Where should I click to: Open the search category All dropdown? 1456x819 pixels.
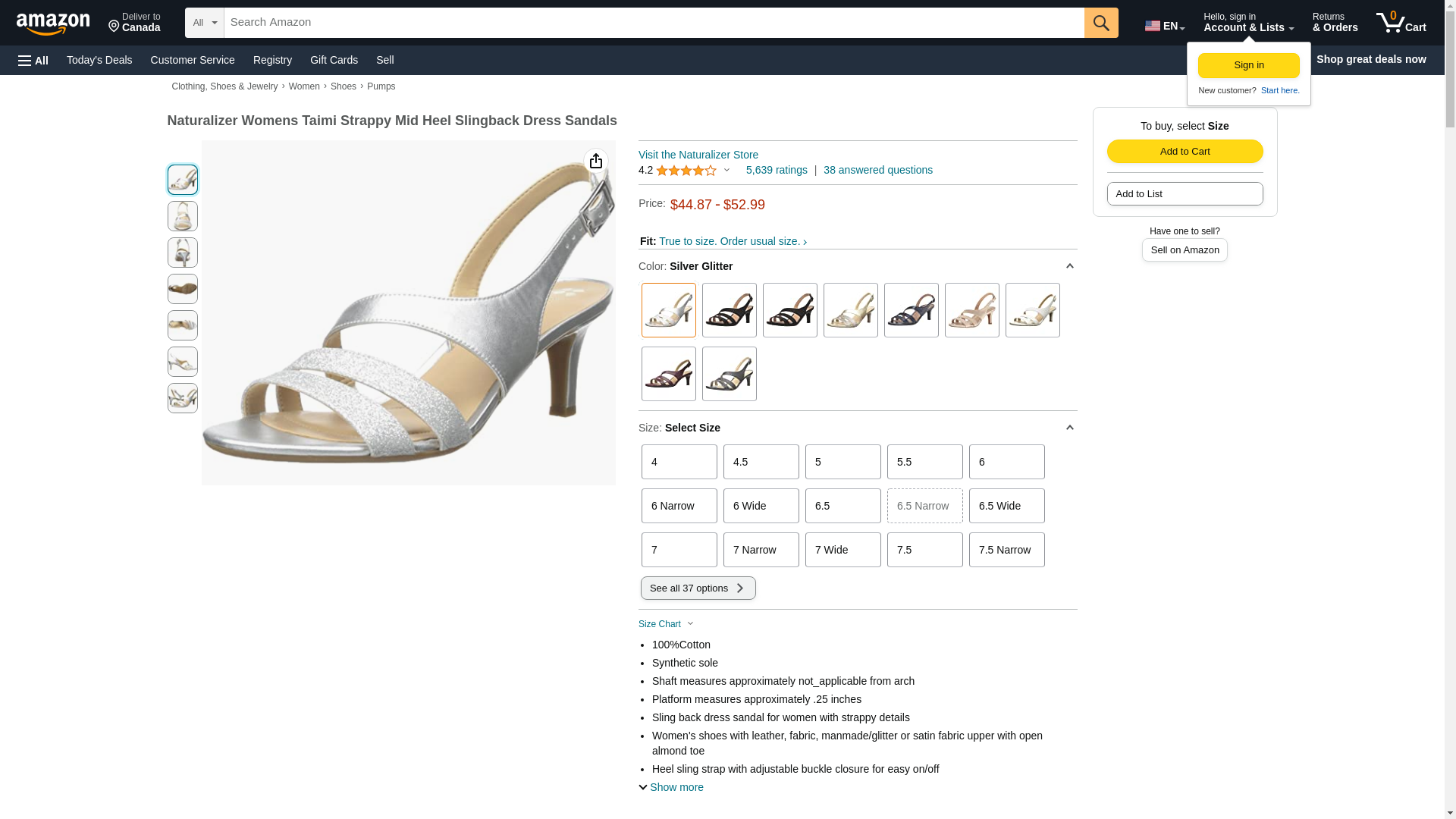(205, 23)
